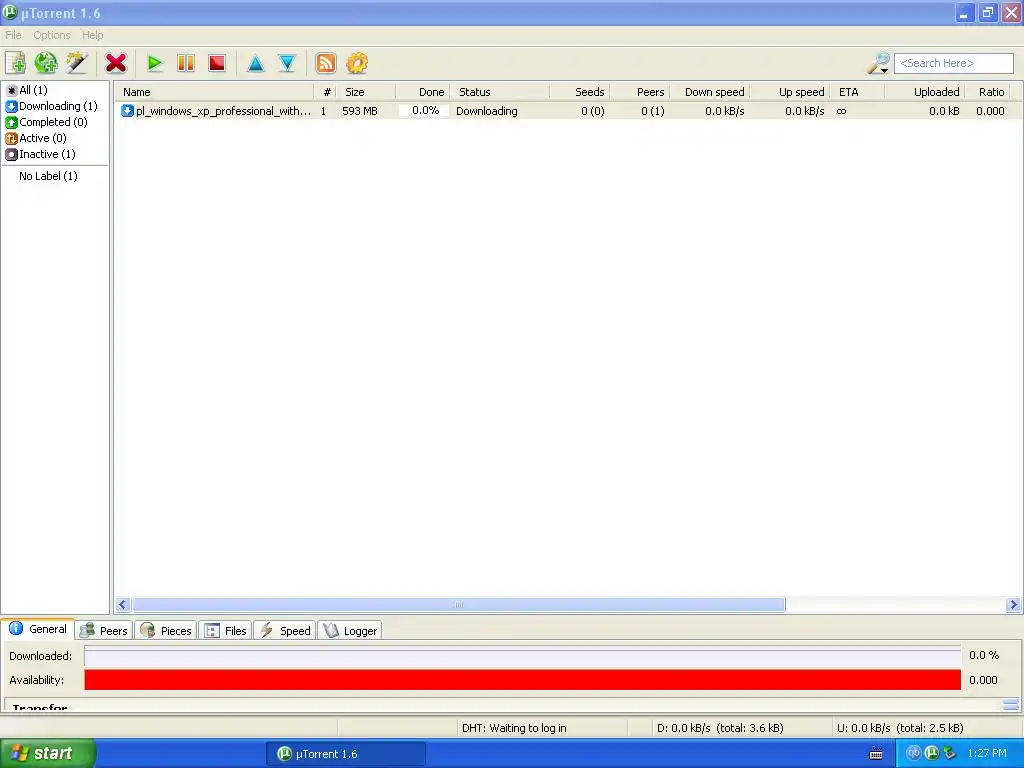Click µTorrent 1.6 taskbar button
The width and height of the screenshot is (1024, 768).
(346, 754)
